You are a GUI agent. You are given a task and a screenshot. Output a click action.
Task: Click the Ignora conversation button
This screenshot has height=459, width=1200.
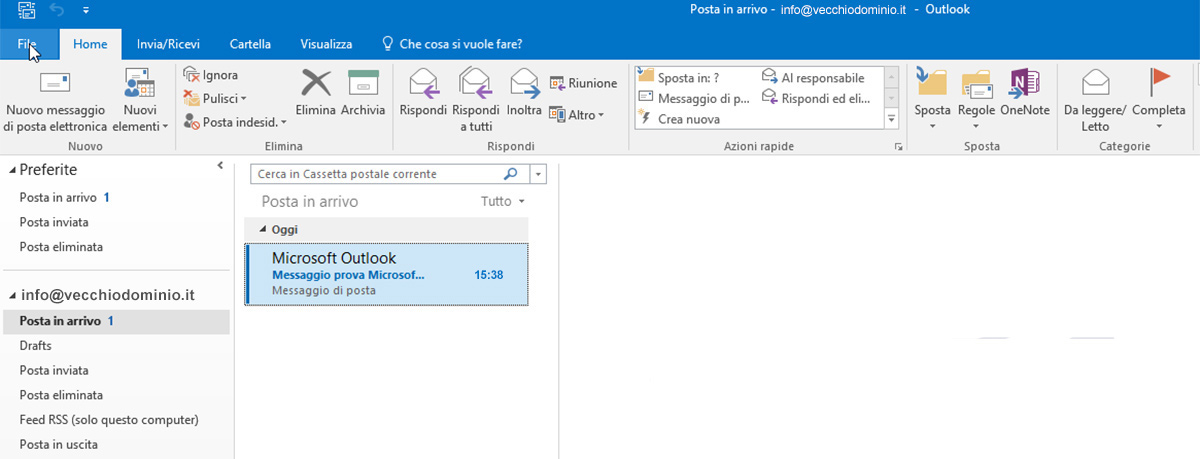click(x=211, y=75)
